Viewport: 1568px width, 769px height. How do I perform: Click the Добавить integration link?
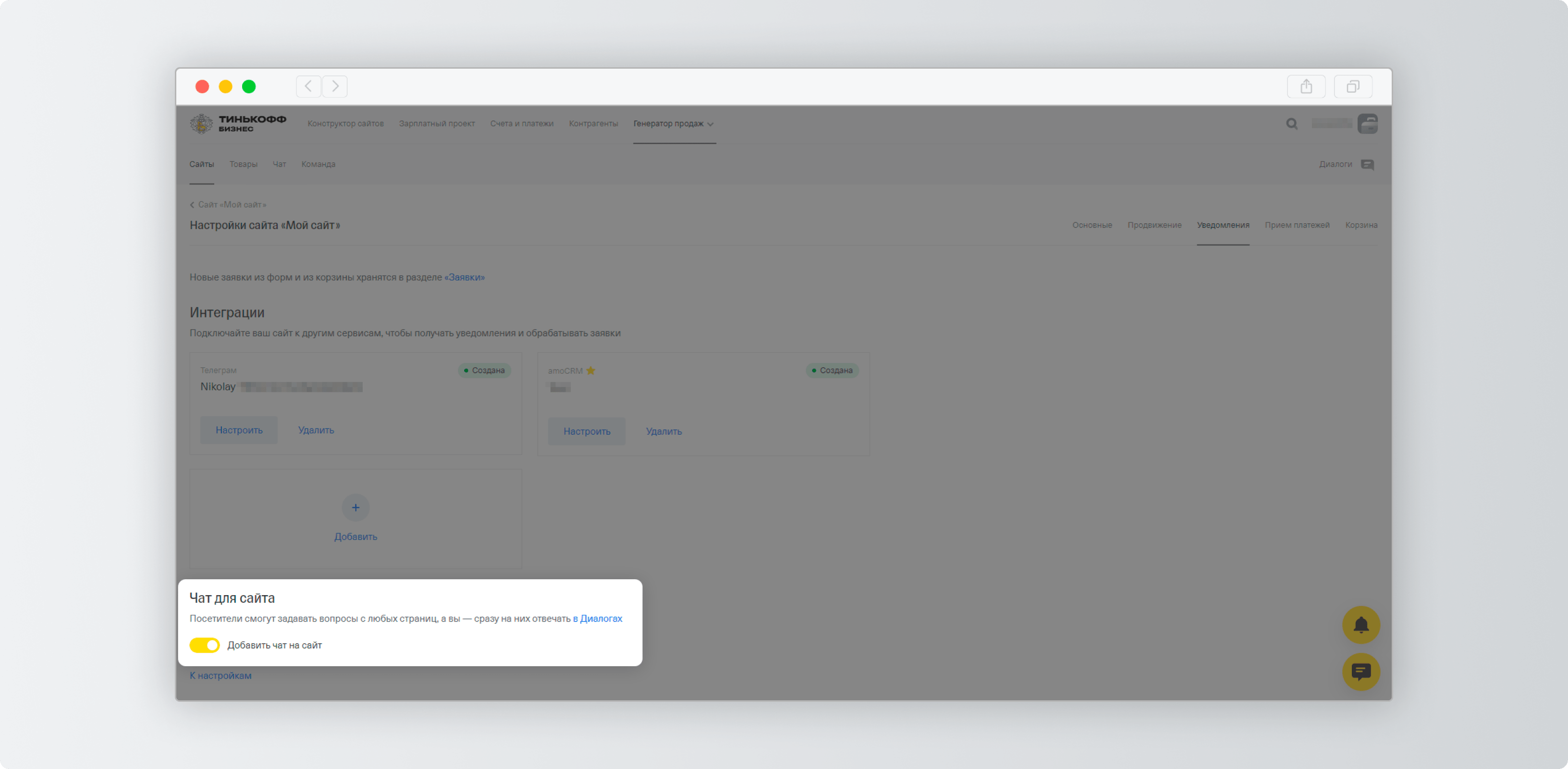coord(355,537)
